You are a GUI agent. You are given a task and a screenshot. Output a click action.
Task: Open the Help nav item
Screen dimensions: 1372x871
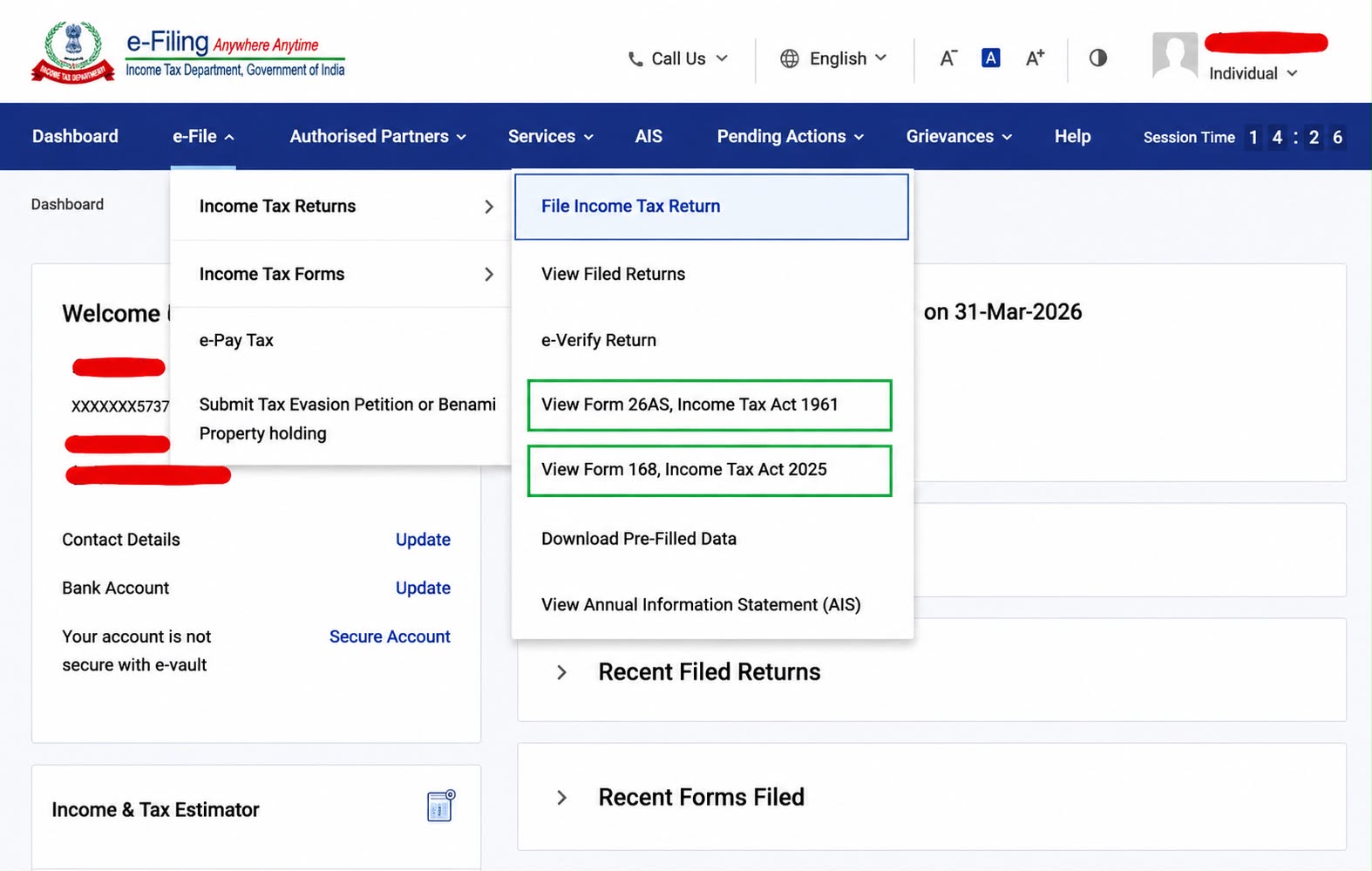click(x=1072, y=136)
